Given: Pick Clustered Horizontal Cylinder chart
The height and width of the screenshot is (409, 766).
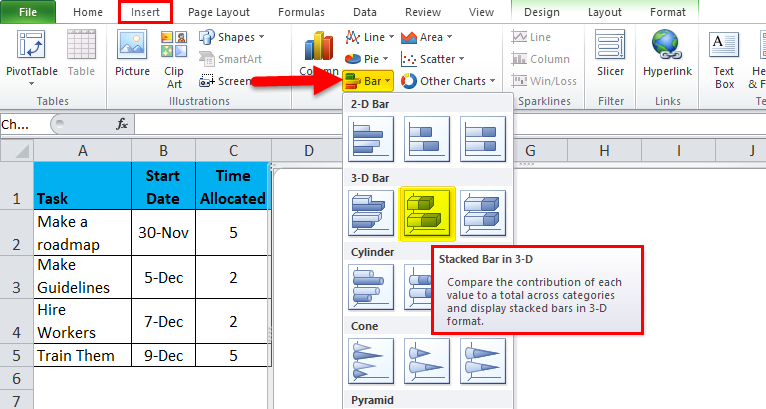Looking at the screenshot, I should (371, 287).
